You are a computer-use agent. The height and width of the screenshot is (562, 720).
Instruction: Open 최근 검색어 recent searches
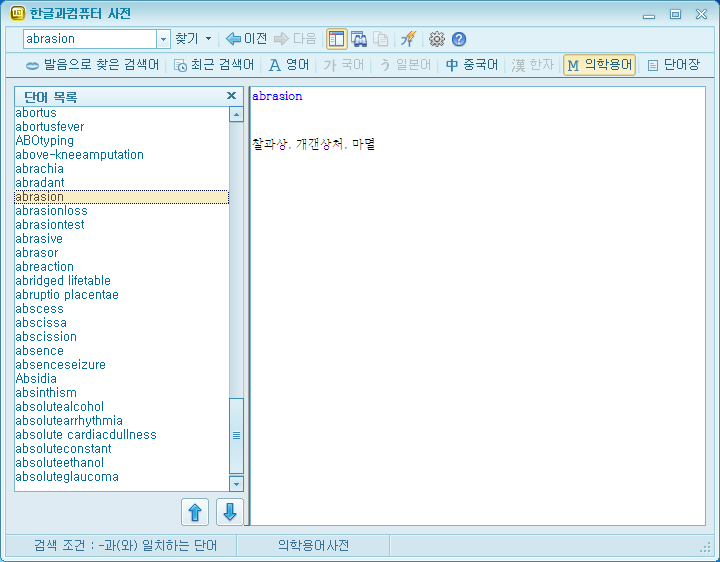click(214, 65)
